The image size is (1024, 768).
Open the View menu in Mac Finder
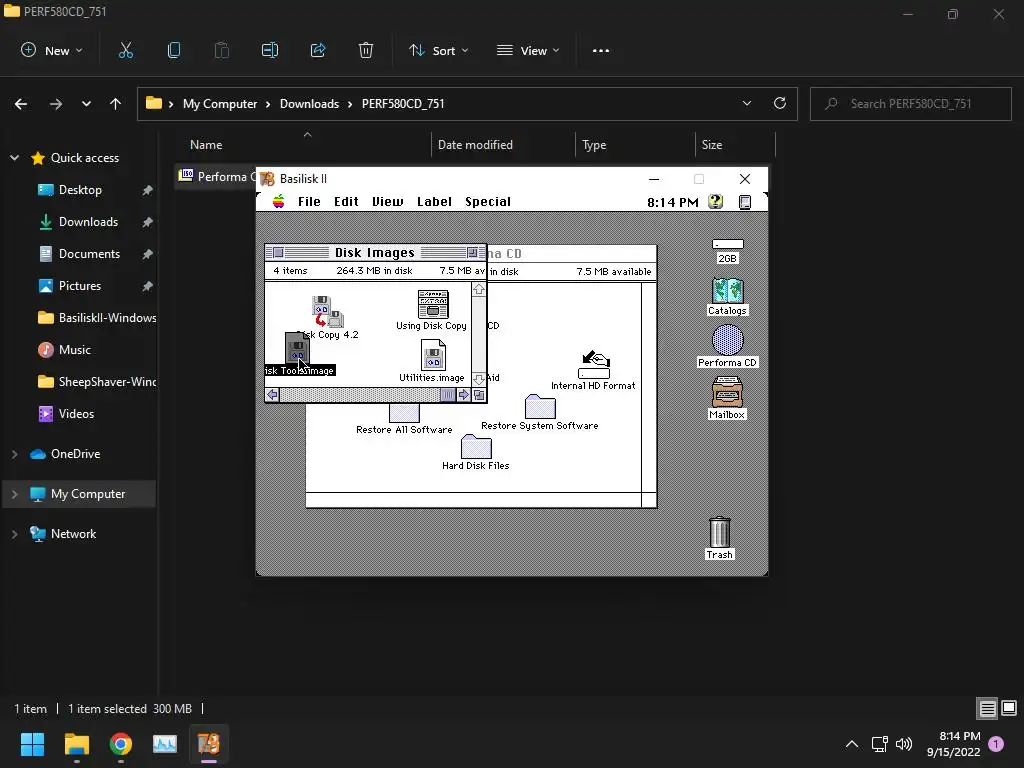click(387, 202)
